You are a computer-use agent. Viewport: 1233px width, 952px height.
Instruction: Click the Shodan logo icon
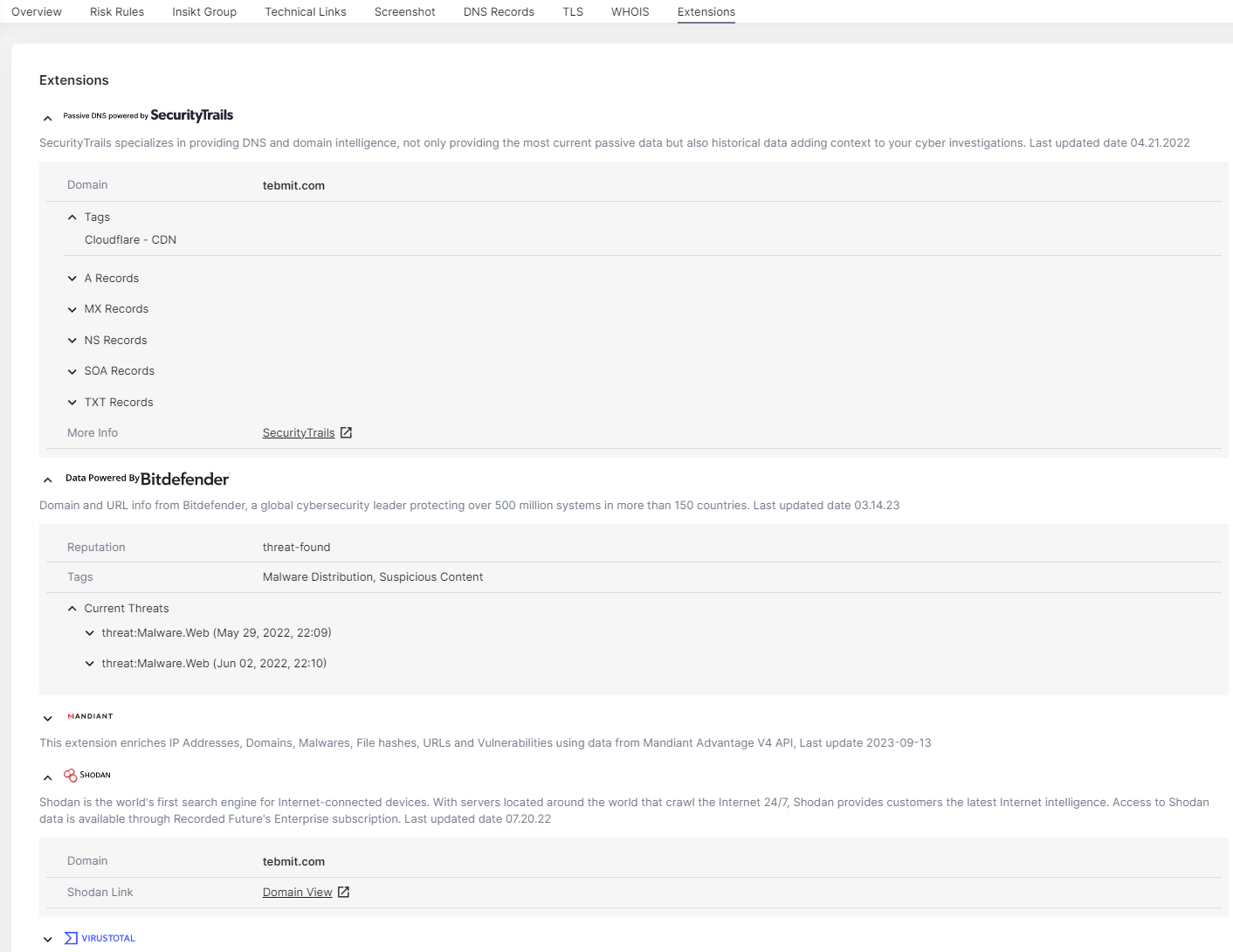pos(71,776)
